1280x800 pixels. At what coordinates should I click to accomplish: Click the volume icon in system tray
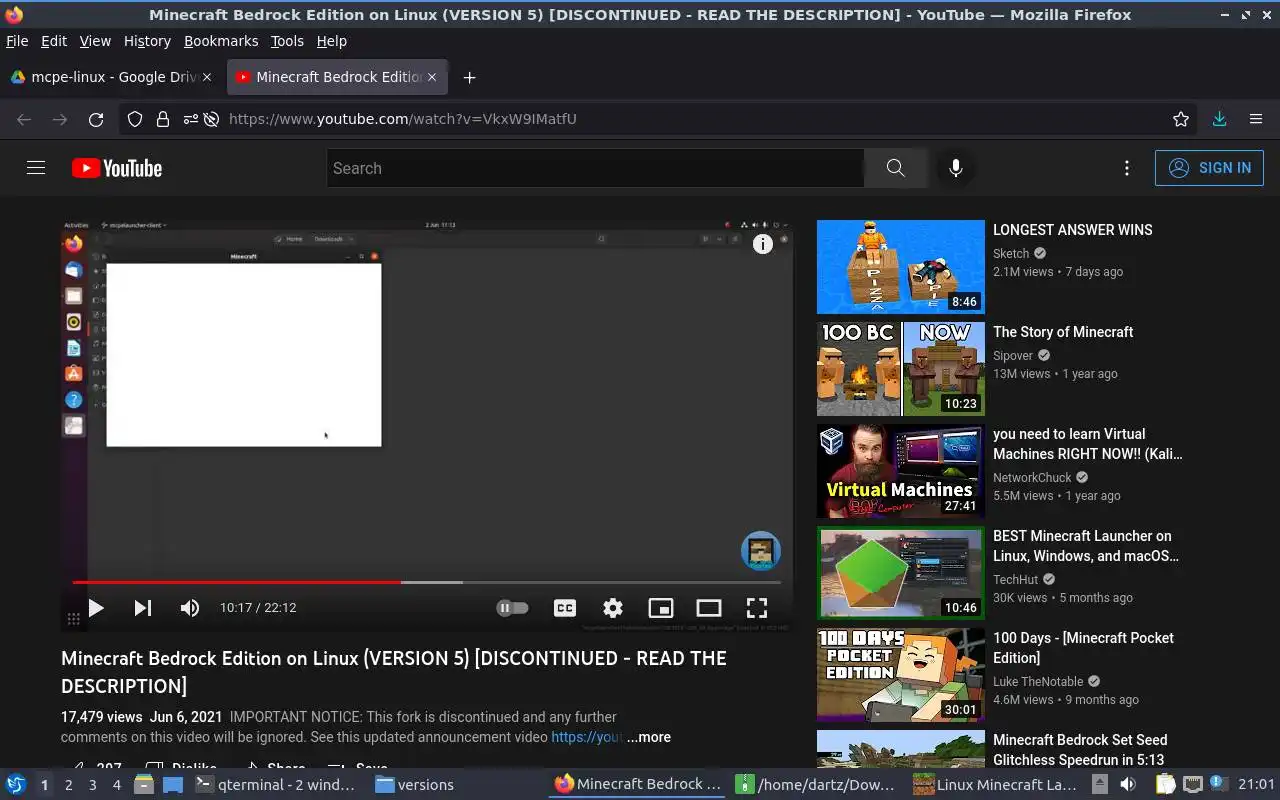1128,785
